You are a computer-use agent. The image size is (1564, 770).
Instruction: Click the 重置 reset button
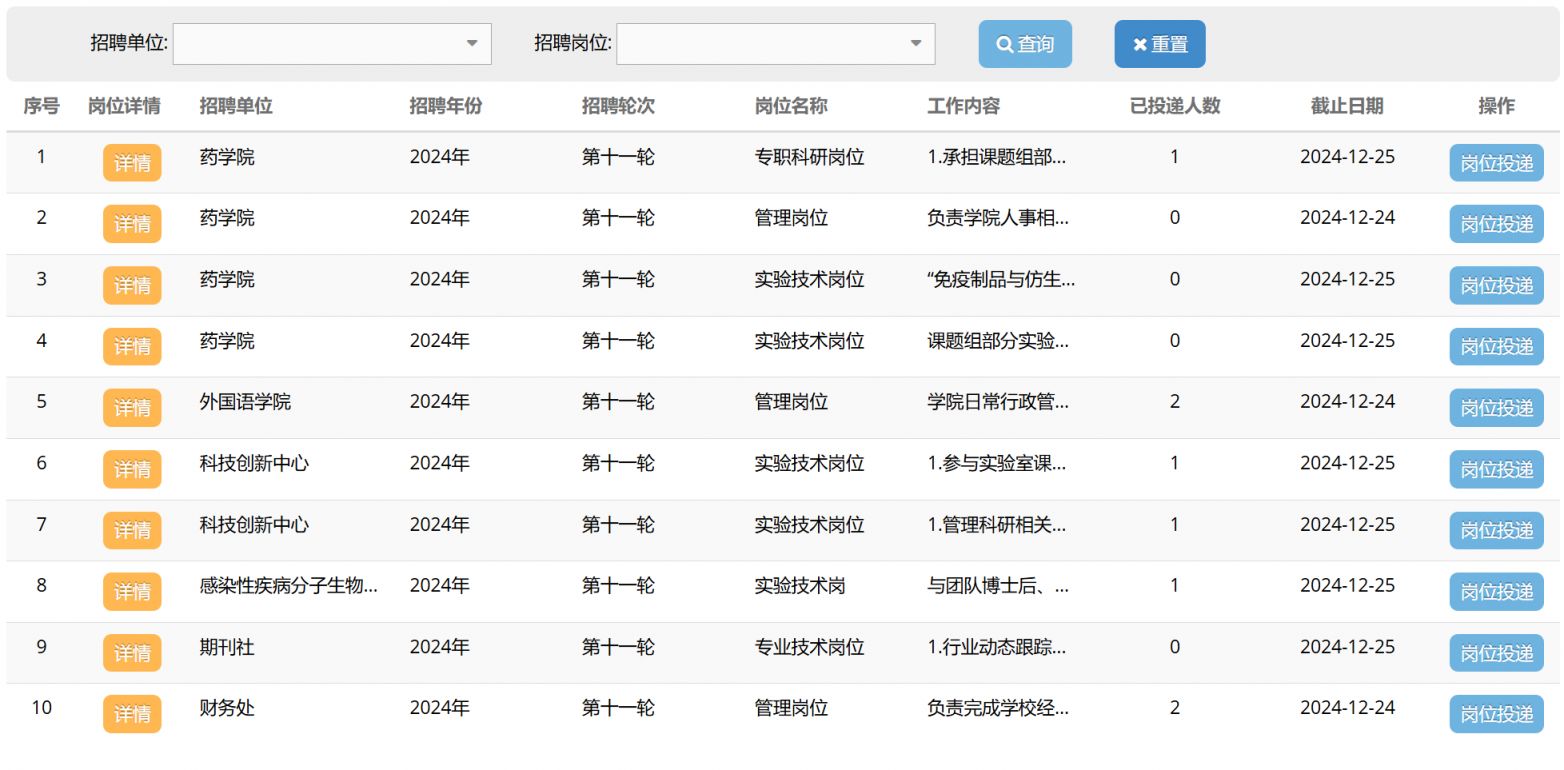pos(1160,44)
